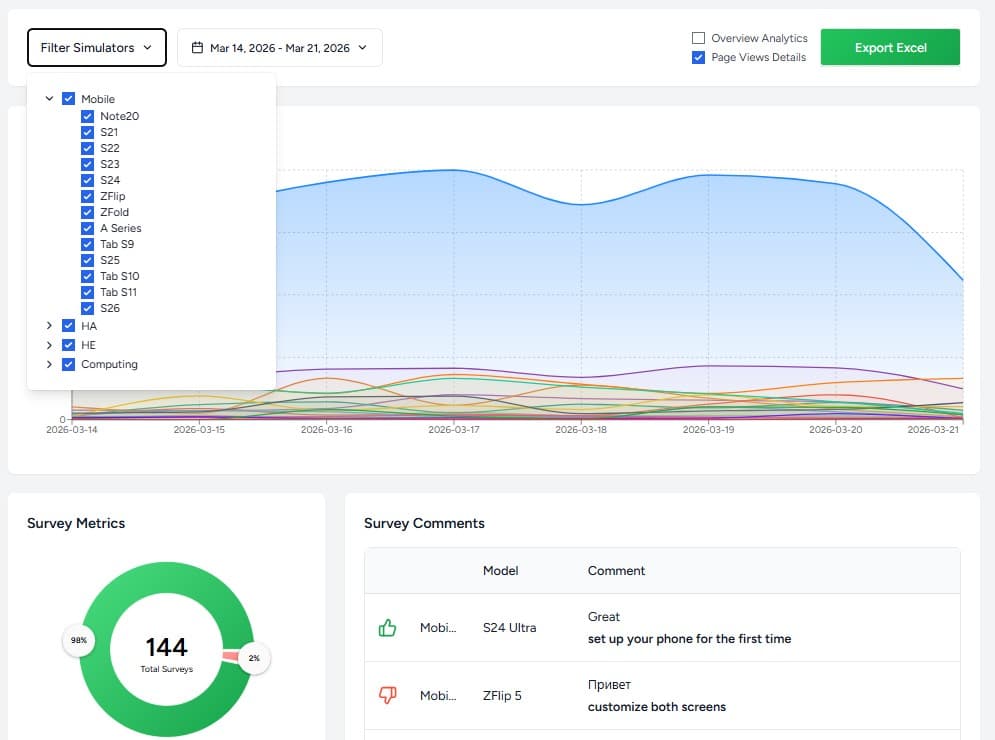Collapse the Mobile tree node
The width and height of the screenshot is (995, 740).
click(49, 99)
